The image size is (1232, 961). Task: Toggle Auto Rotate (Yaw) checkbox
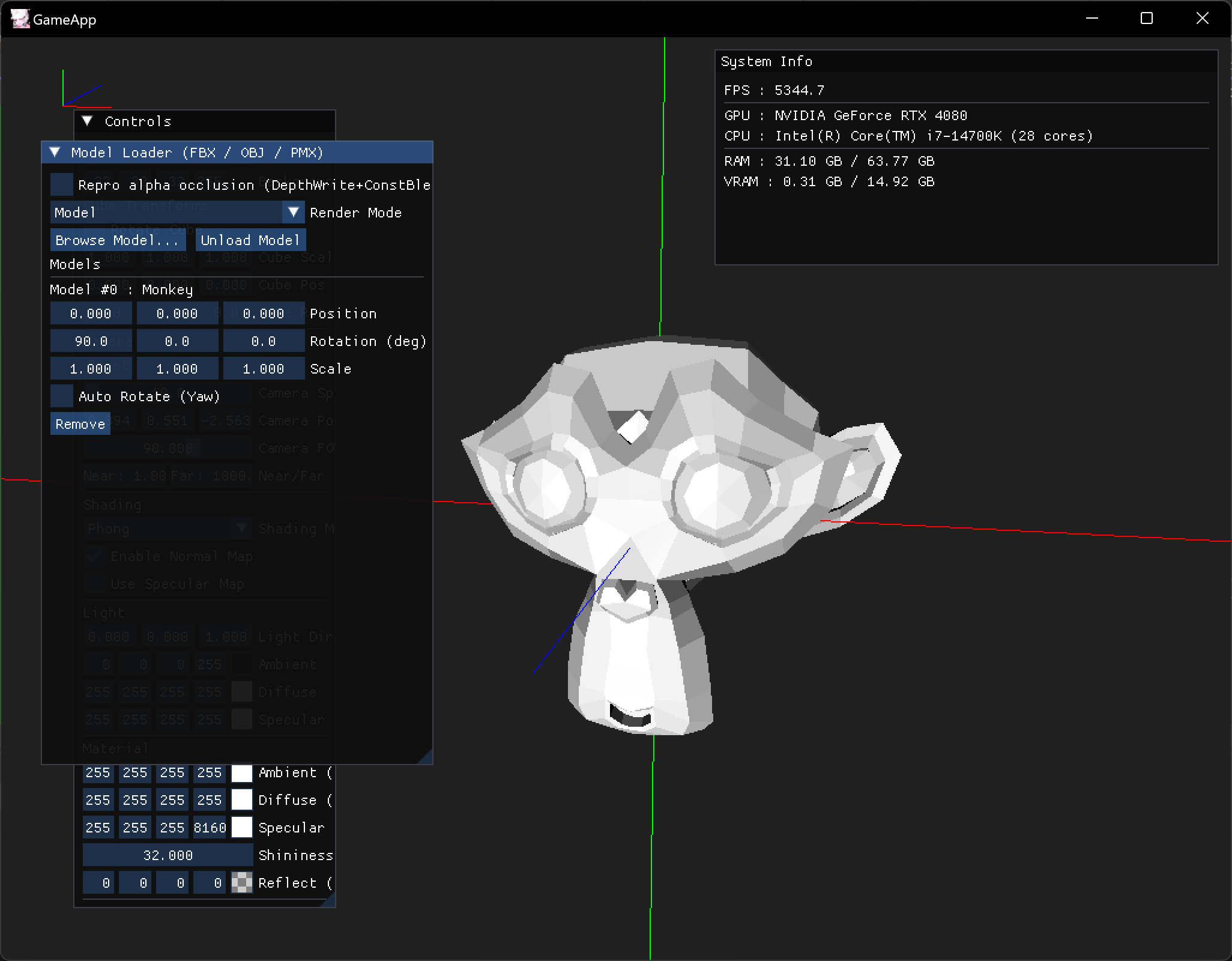62,396
